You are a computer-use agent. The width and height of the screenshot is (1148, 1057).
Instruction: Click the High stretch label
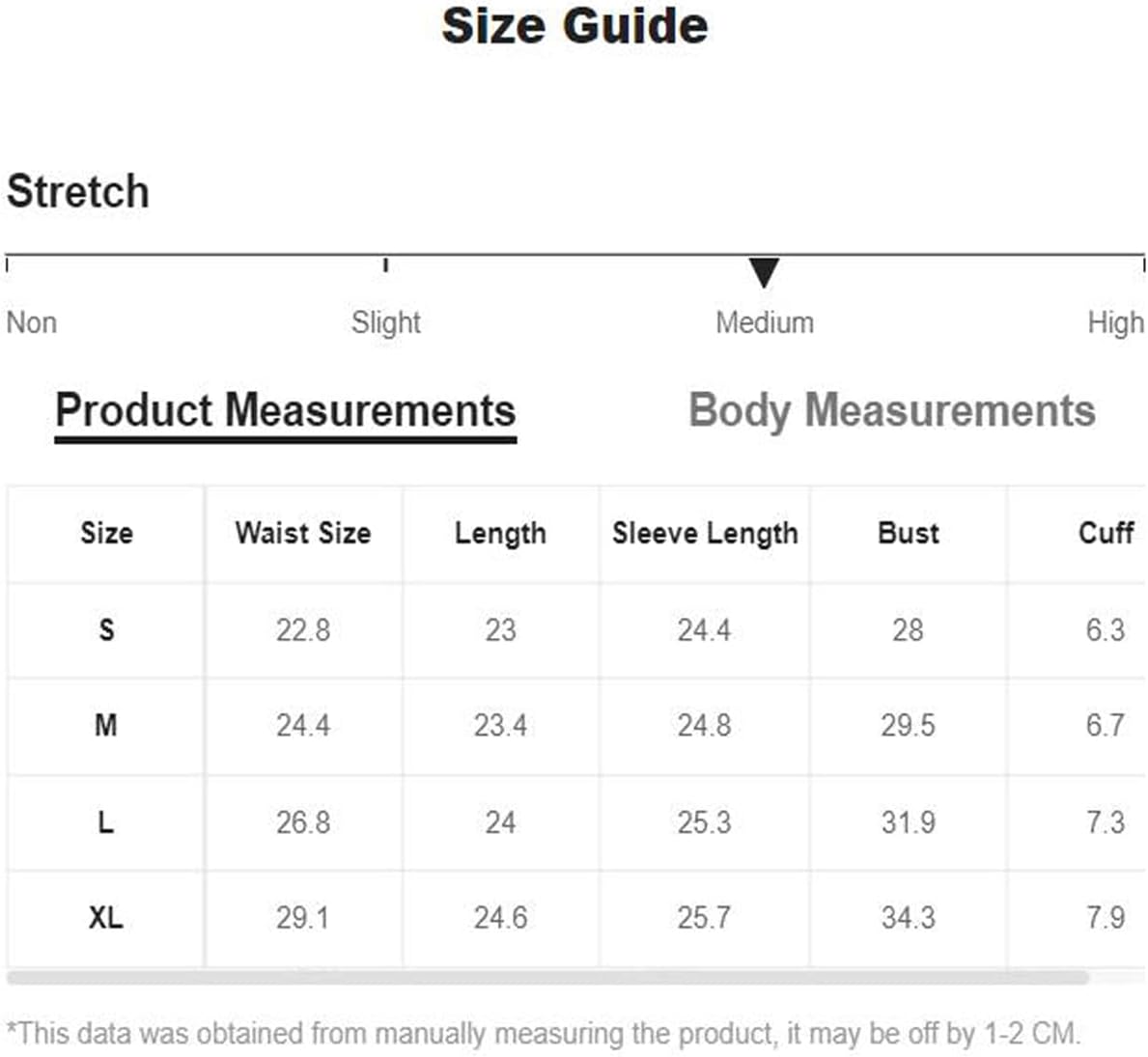[1115, 322]
